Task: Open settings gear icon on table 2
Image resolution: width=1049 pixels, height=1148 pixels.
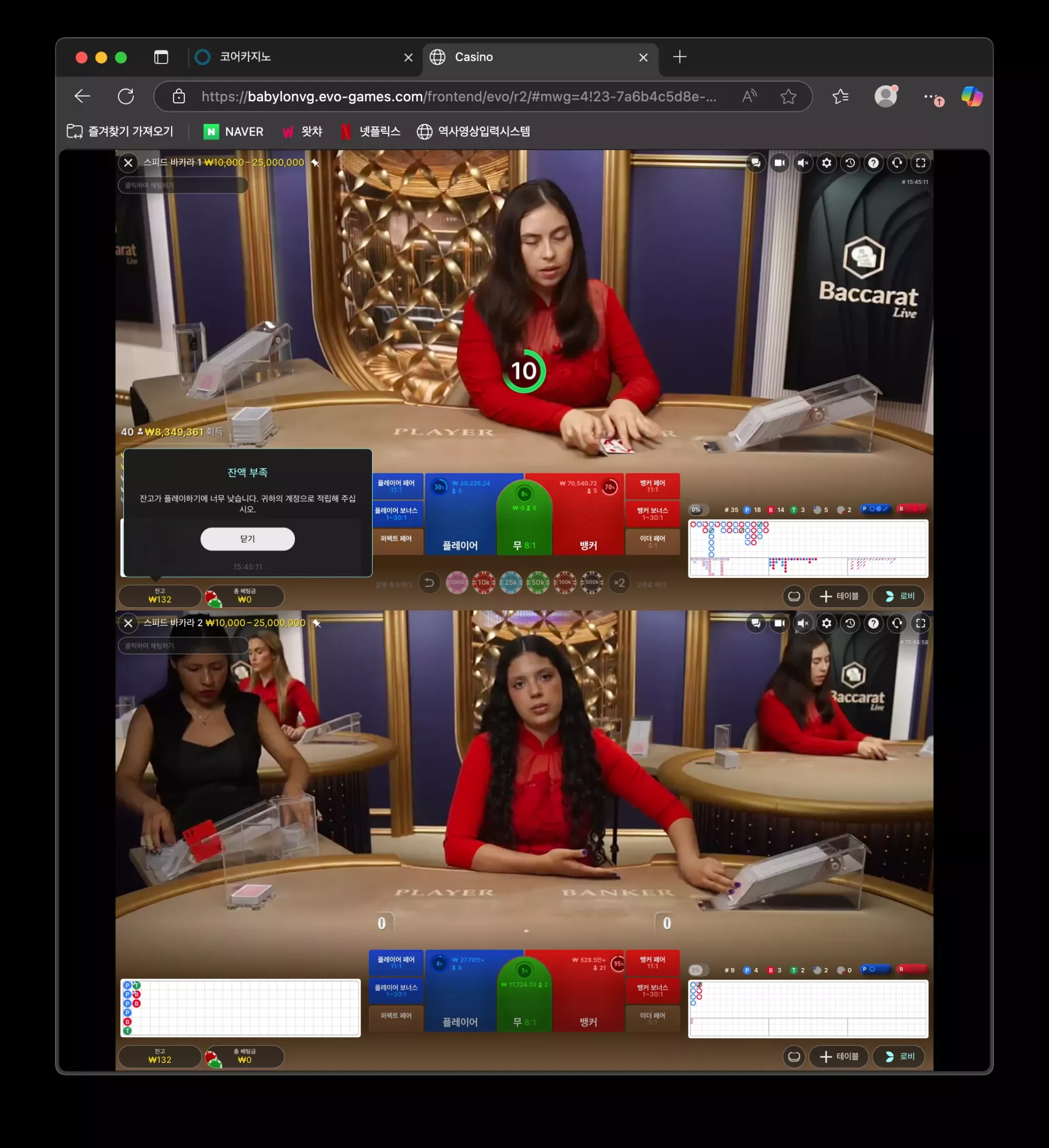Action: click(x=827, y=623)
